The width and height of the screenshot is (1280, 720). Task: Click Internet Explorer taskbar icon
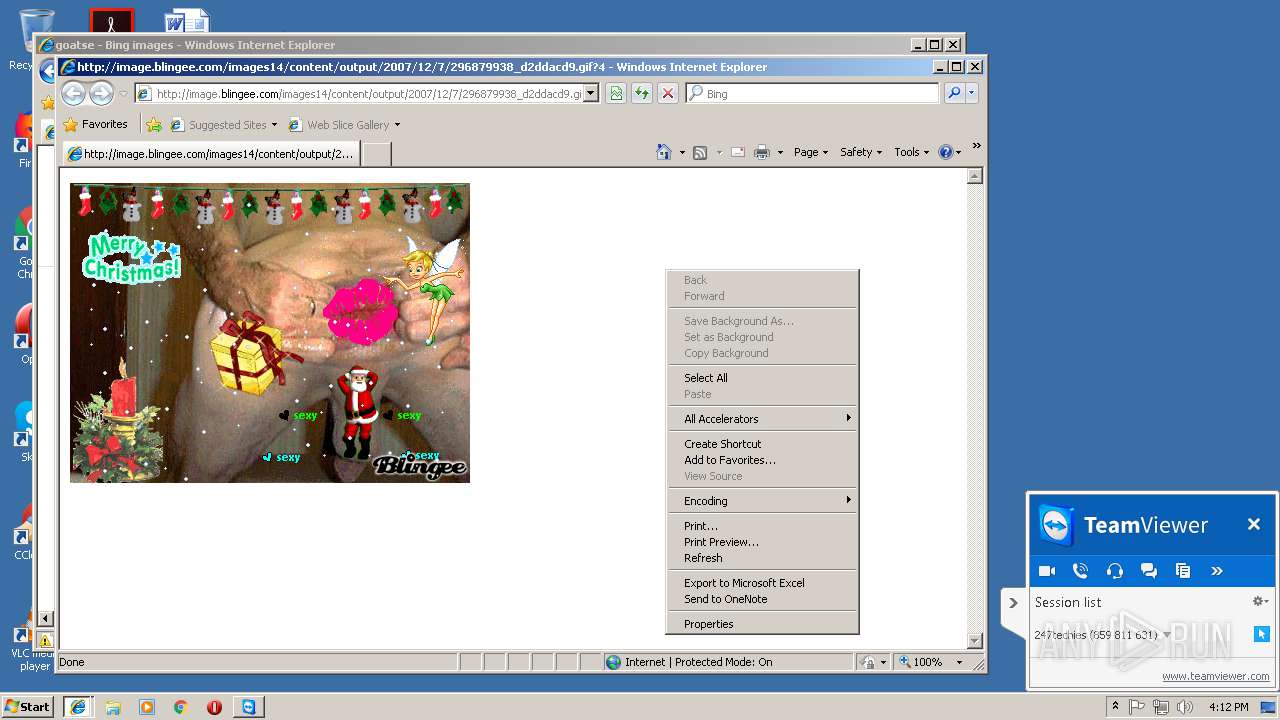tap(78, 706)
